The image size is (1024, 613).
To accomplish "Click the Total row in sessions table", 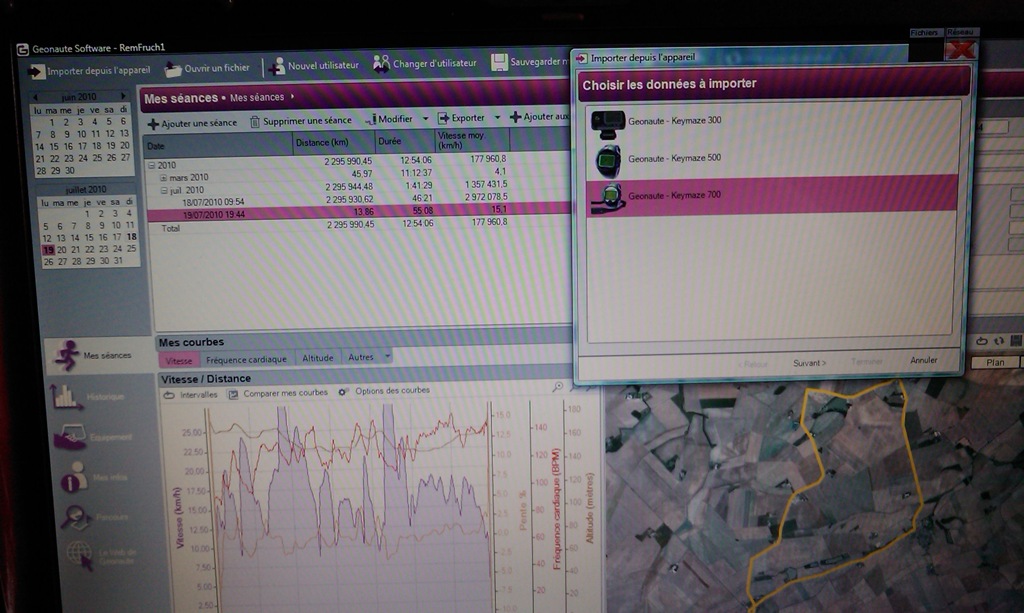I will pyautogui.click(x=359, y=226).
